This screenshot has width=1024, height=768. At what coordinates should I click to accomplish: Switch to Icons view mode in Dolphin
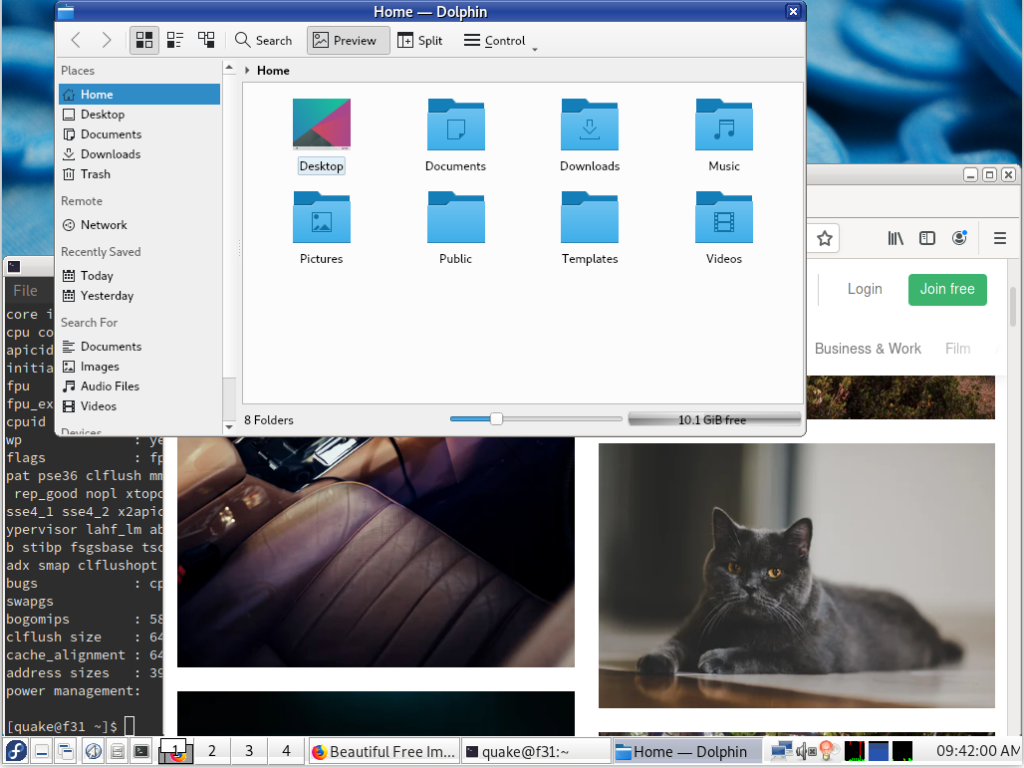click(144, 40)
